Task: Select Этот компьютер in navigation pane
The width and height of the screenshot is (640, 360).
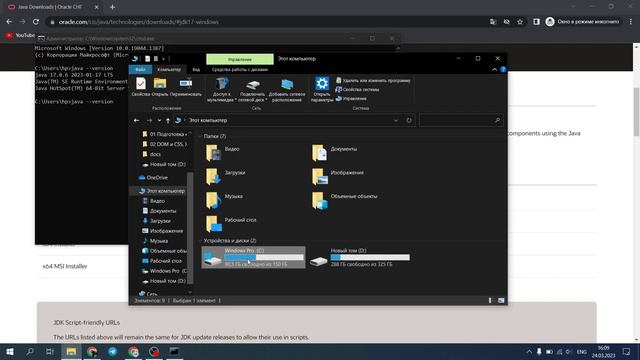Action: (x=162, y=191)
